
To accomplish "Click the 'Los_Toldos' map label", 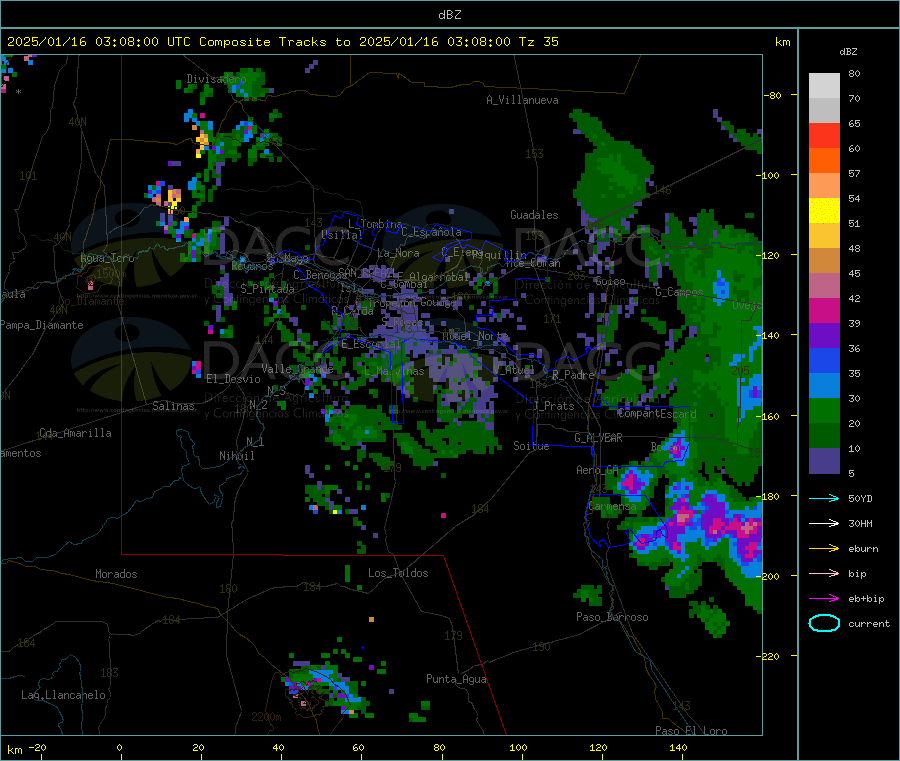I will (398, 573).
